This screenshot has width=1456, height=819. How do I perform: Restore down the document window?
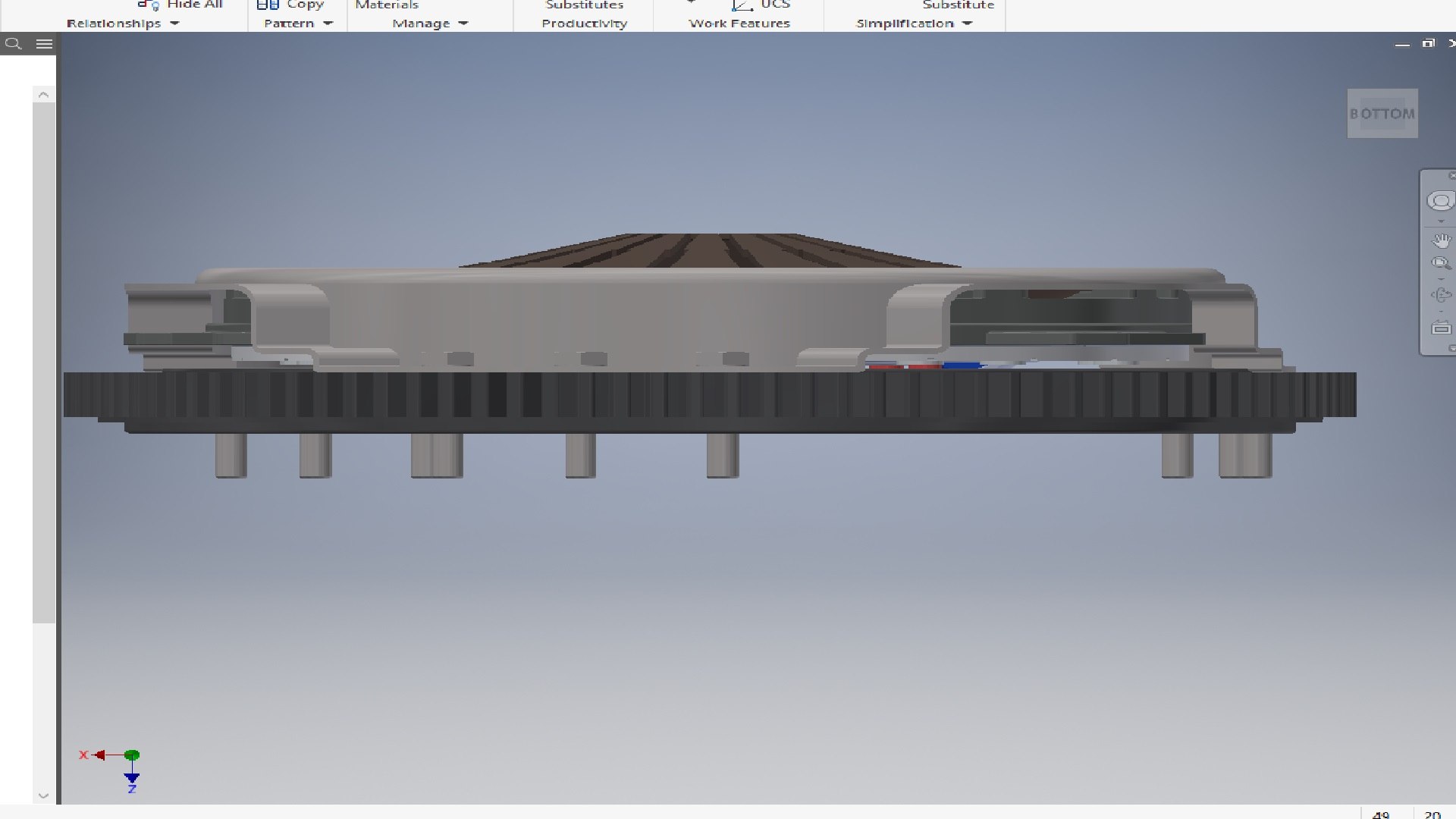1429,44
